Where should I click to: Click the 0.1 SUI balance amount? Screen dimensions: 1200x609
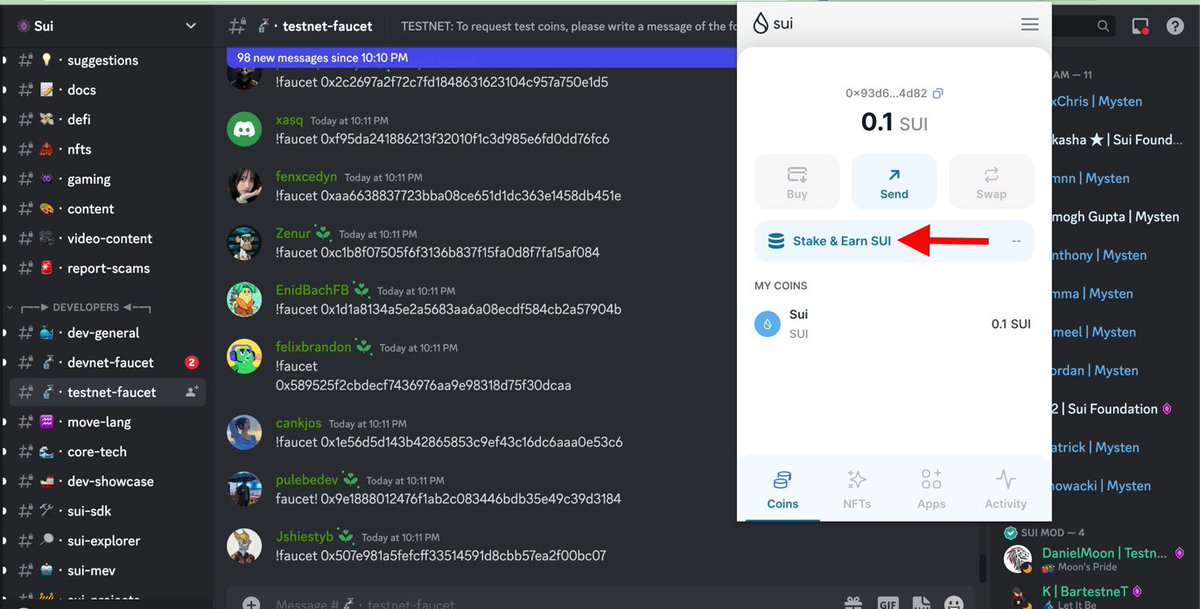[x=894, y=123]
